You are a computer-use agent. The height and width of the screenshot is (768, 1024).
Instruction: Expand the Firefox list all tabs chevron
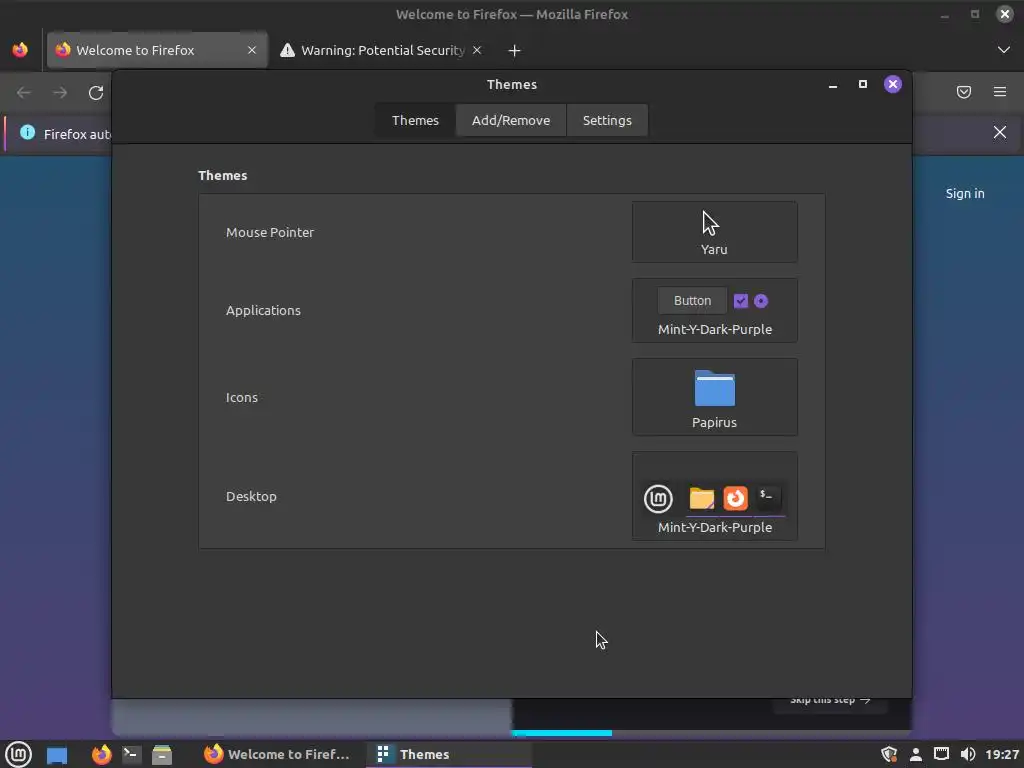pos(1004,50)
